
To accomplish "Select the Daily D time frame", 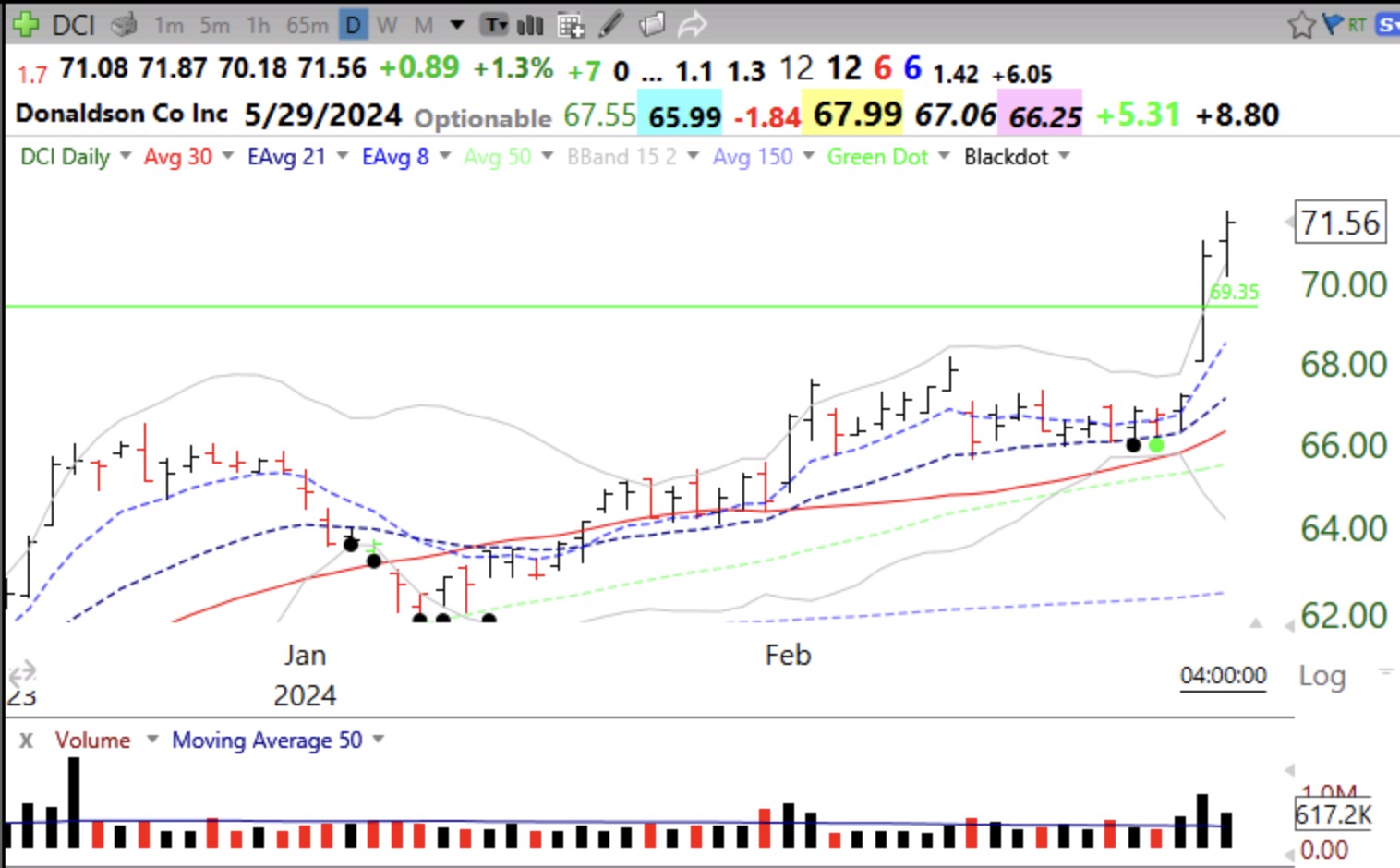I will (353, 25).
